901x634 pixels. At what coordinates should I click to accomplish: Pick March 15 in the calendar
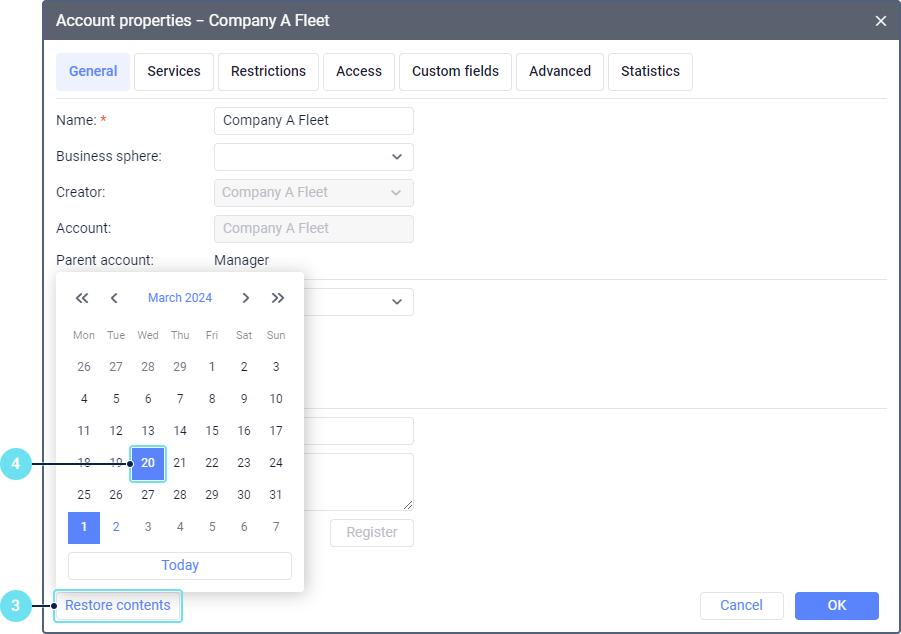pyautogui.click(x=212, y=431)
